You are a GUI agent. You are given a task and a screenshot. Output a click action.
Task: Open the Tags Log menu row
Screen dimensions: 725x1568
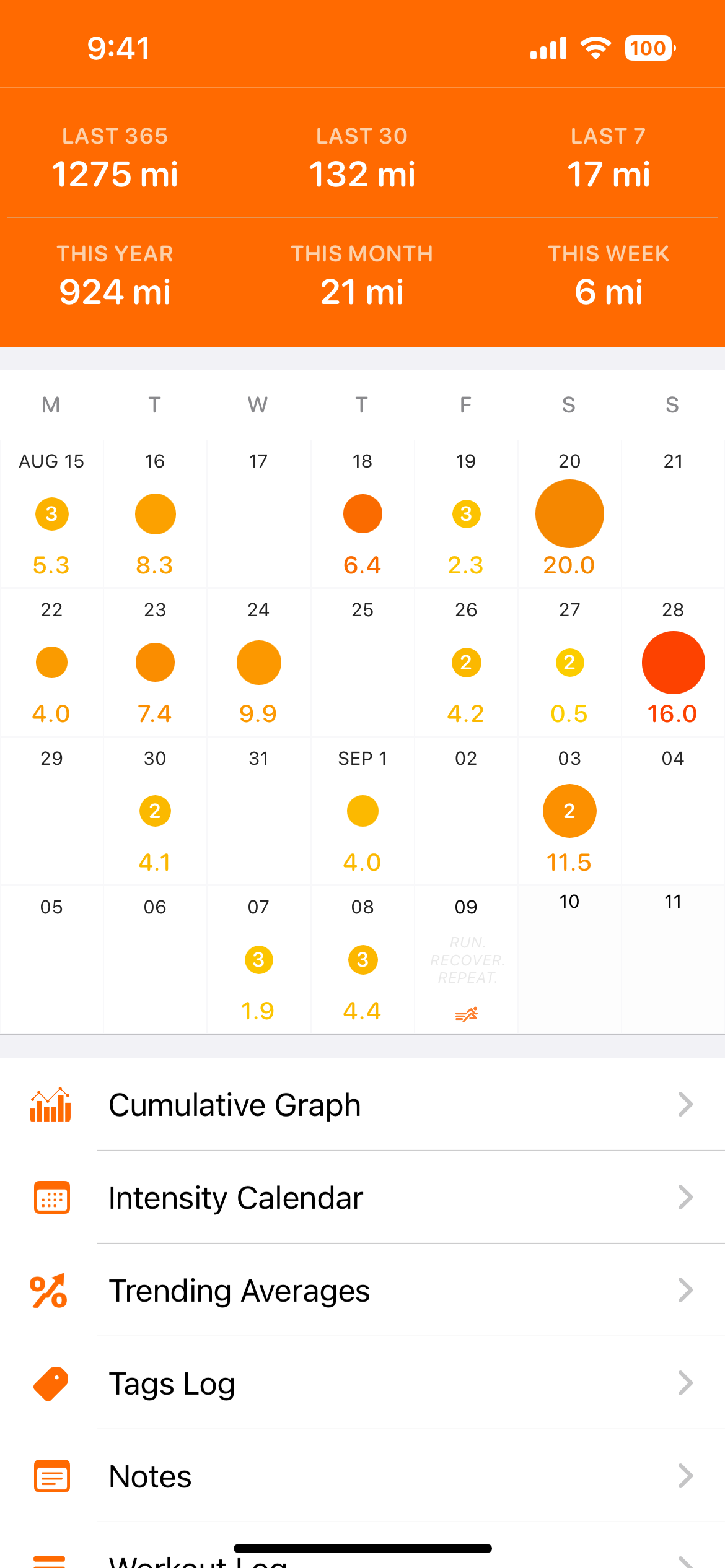[372, 1383]
